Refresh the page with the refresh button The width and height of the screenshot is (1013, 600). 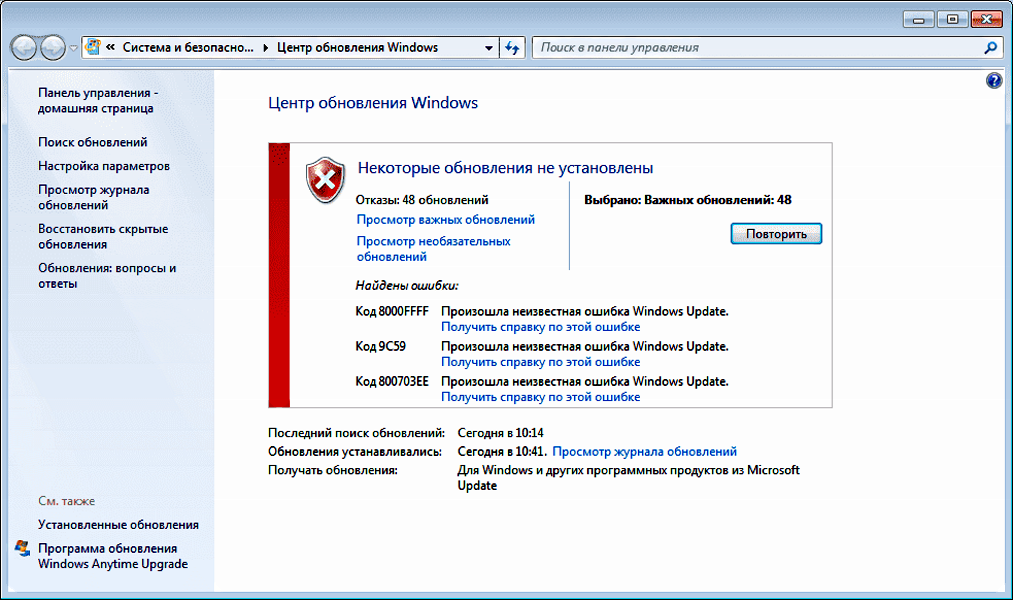[512, 48]
